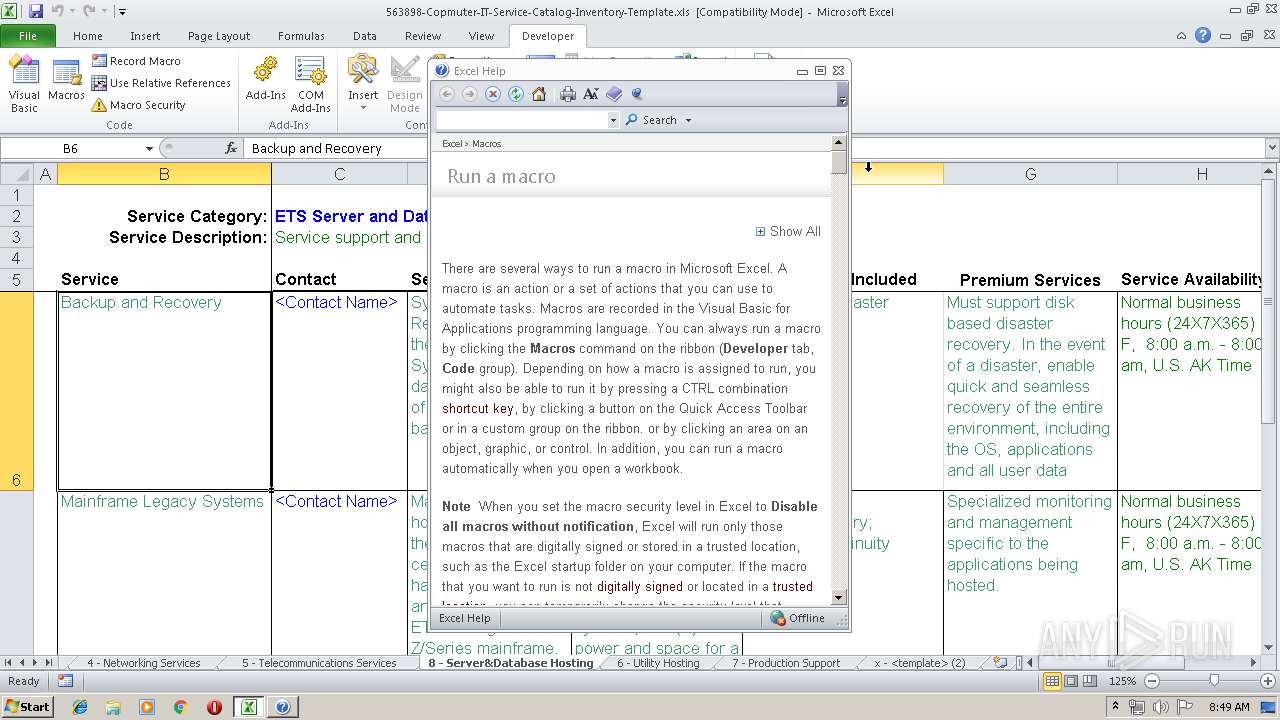Select sheet '5 - Telecommunications Services'
1280x720 pixels.
pos(319,663)
